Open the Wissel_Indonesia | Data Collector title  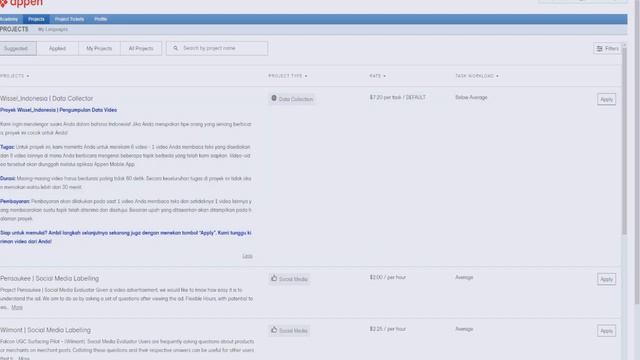point(47,98)
